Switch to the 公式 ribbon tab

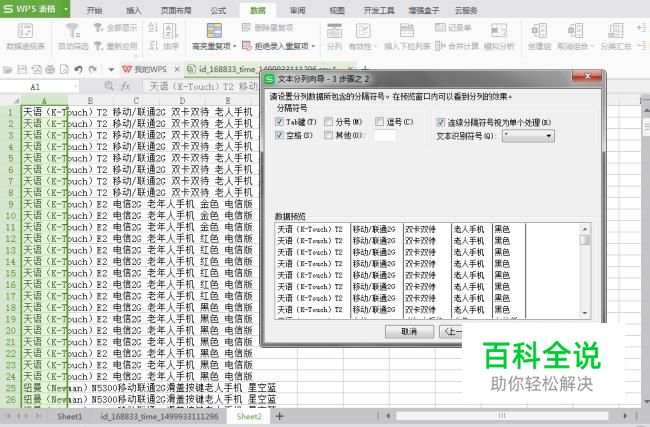(218, 10)
